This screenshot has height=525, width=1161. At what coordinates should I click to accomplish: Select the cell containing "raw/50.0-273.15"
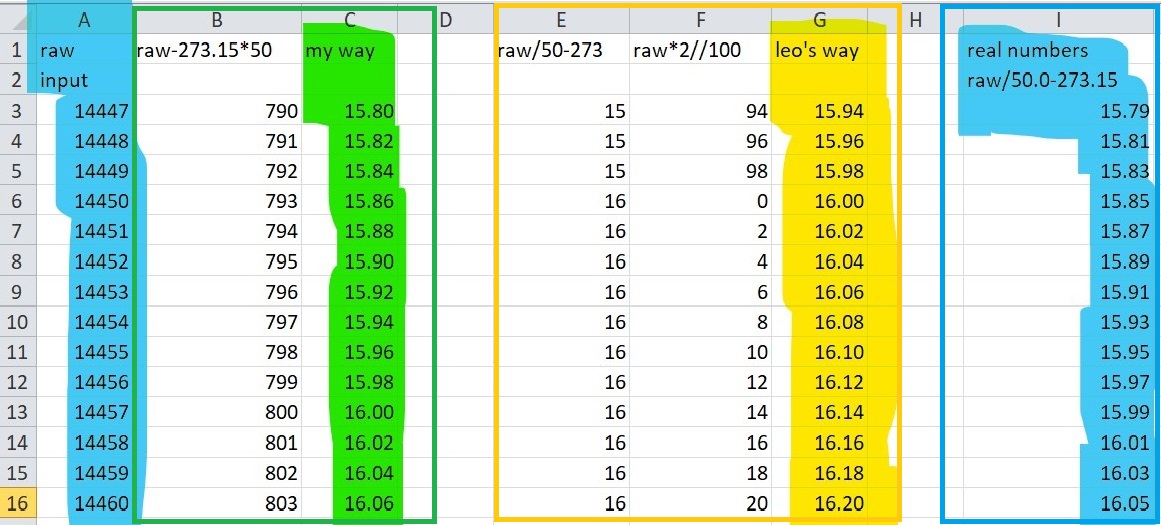(x=1027, y=80)
